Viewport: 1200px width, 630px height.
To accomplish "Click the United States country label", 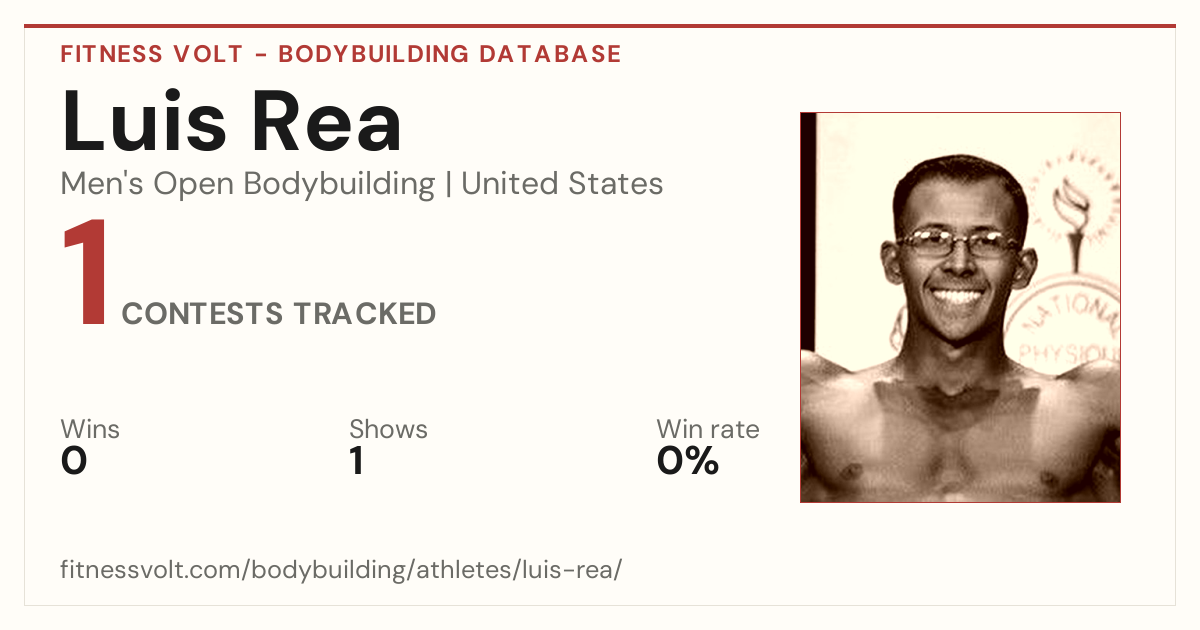I will click(562, 184).
